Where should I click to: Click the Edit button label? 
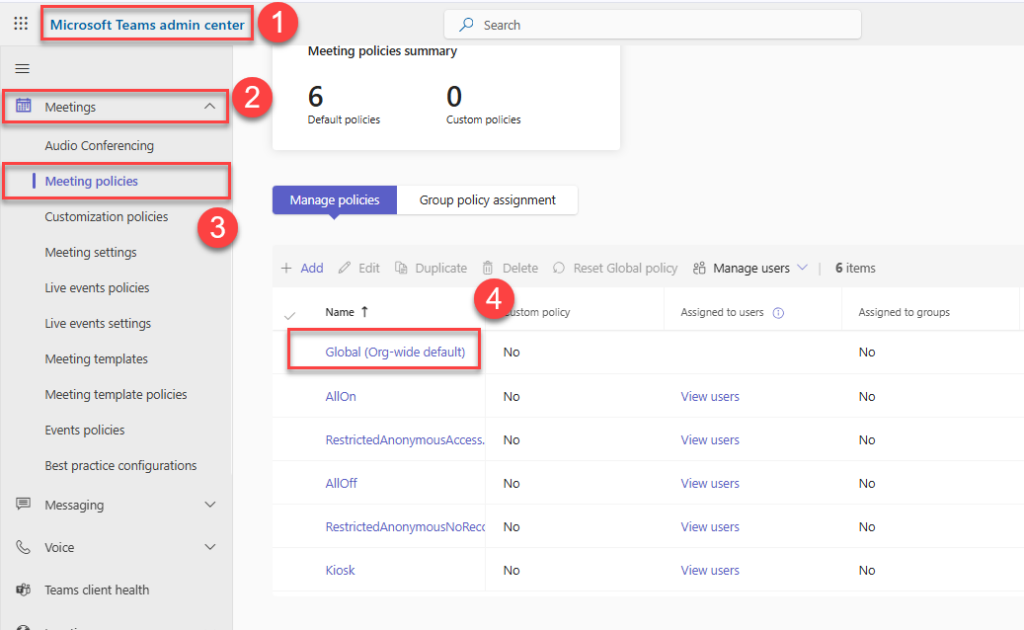(369, 268)
